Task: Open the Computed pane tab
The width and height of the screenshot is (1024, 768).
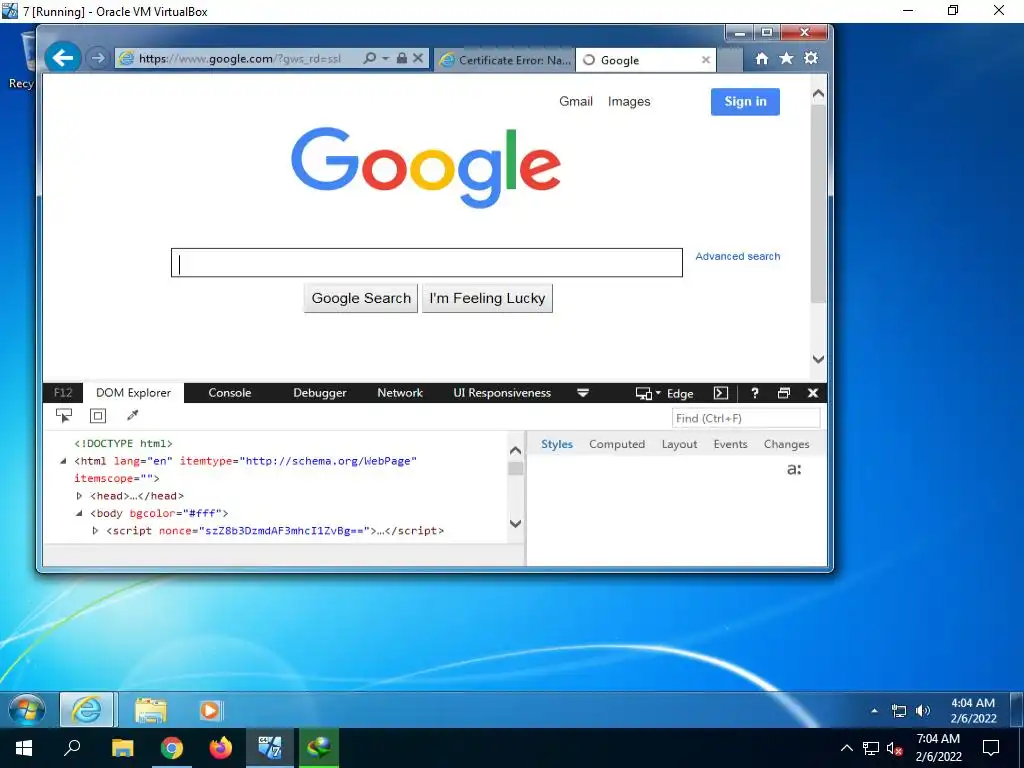Action: (x=616, y=444)
